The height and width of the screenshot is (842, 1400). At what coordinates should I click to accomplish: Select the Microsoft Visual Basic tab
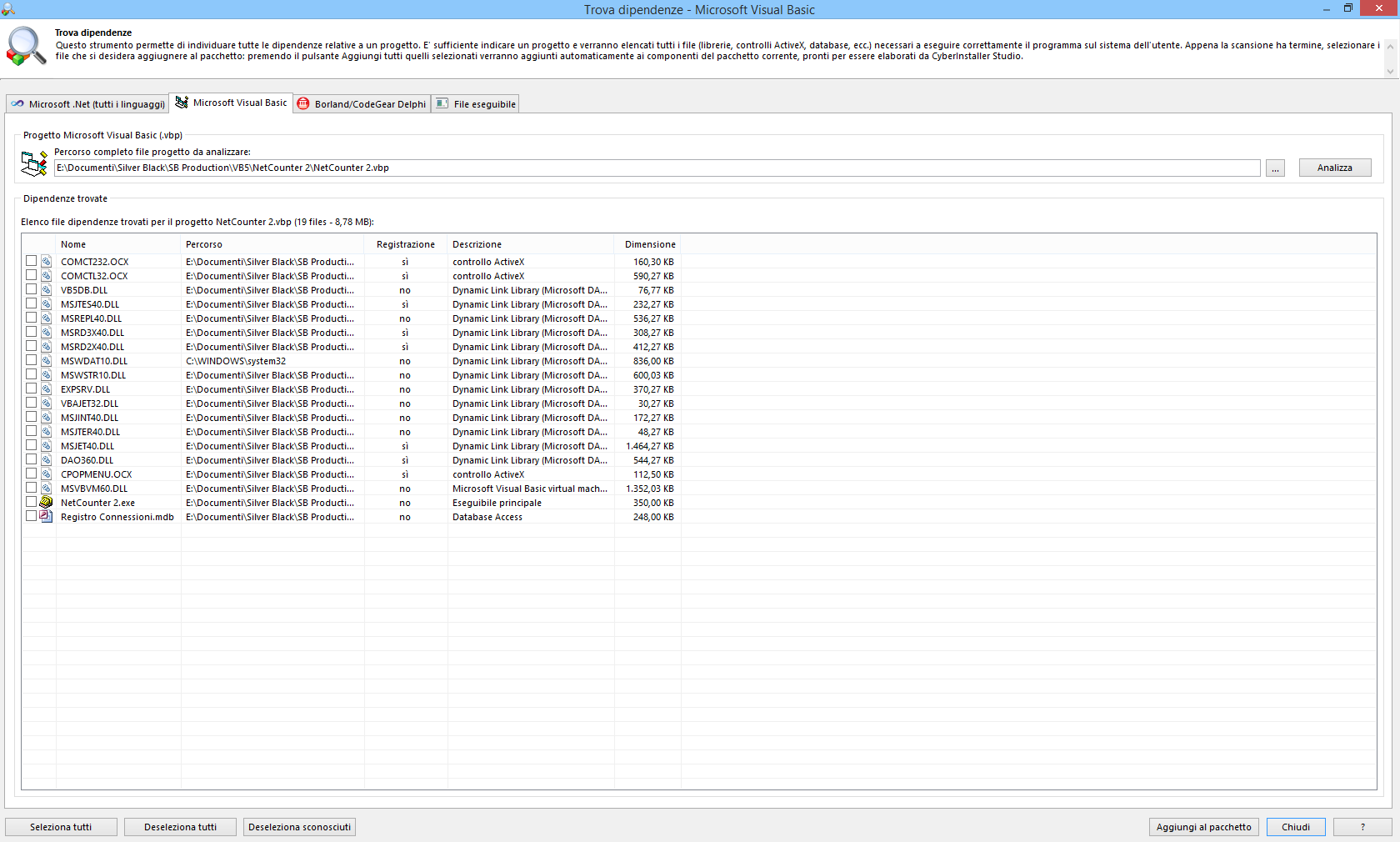click(x=231, y=103)
